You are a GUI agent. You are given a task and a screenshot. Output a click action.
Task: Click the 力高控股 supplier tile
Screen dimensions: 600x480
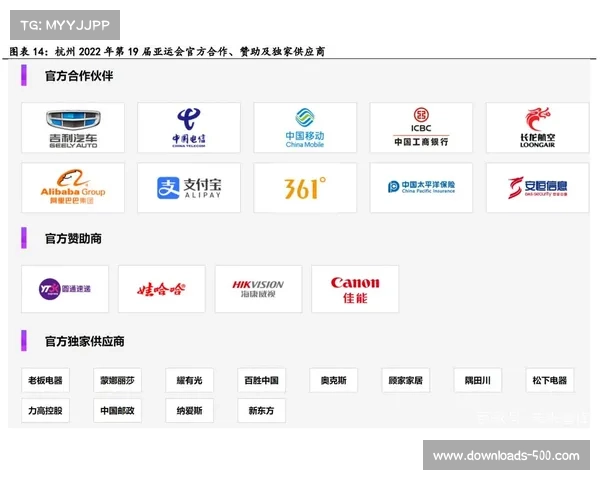[x=46, y=410]
